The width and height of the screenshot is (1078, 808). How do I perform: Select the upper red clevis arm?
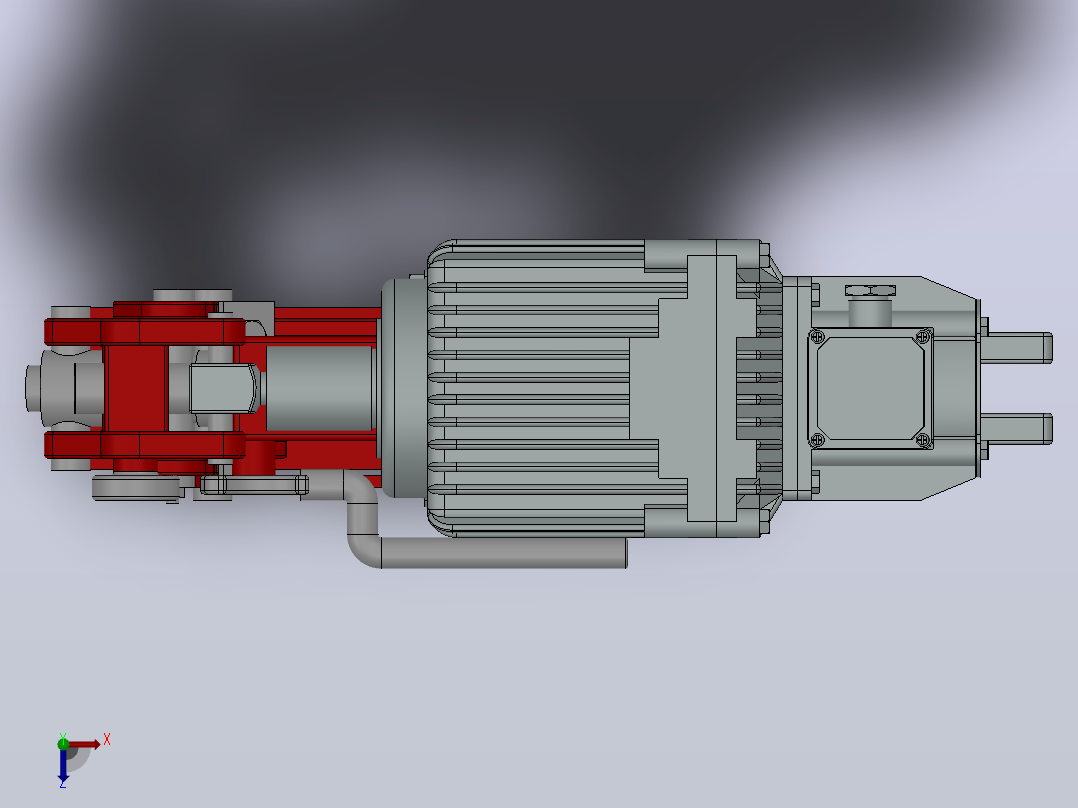144,331
